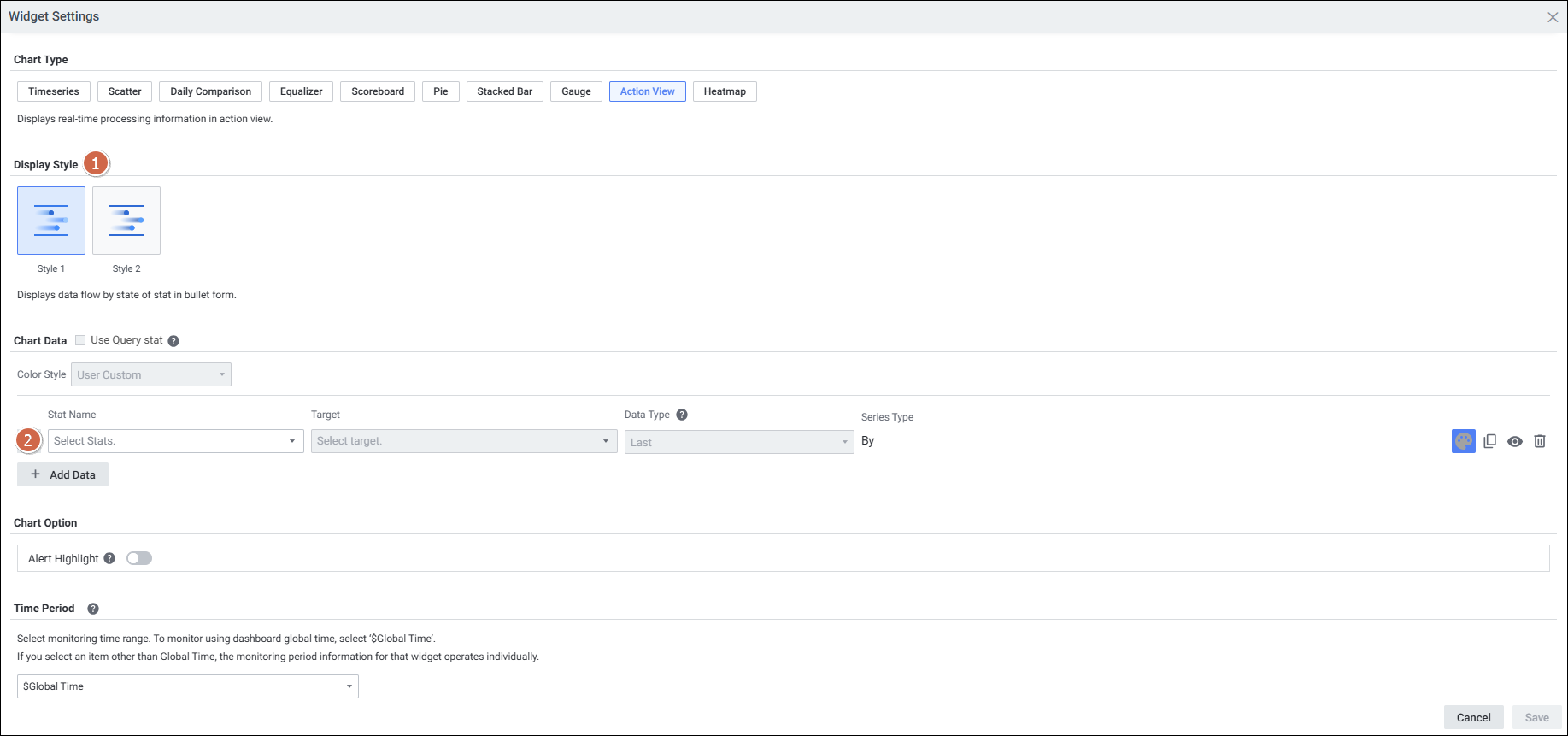The width and height of the screenshot is (1568, 736).
Task: Toggle data row visibility eye icon
Action: coord(1514,442)
